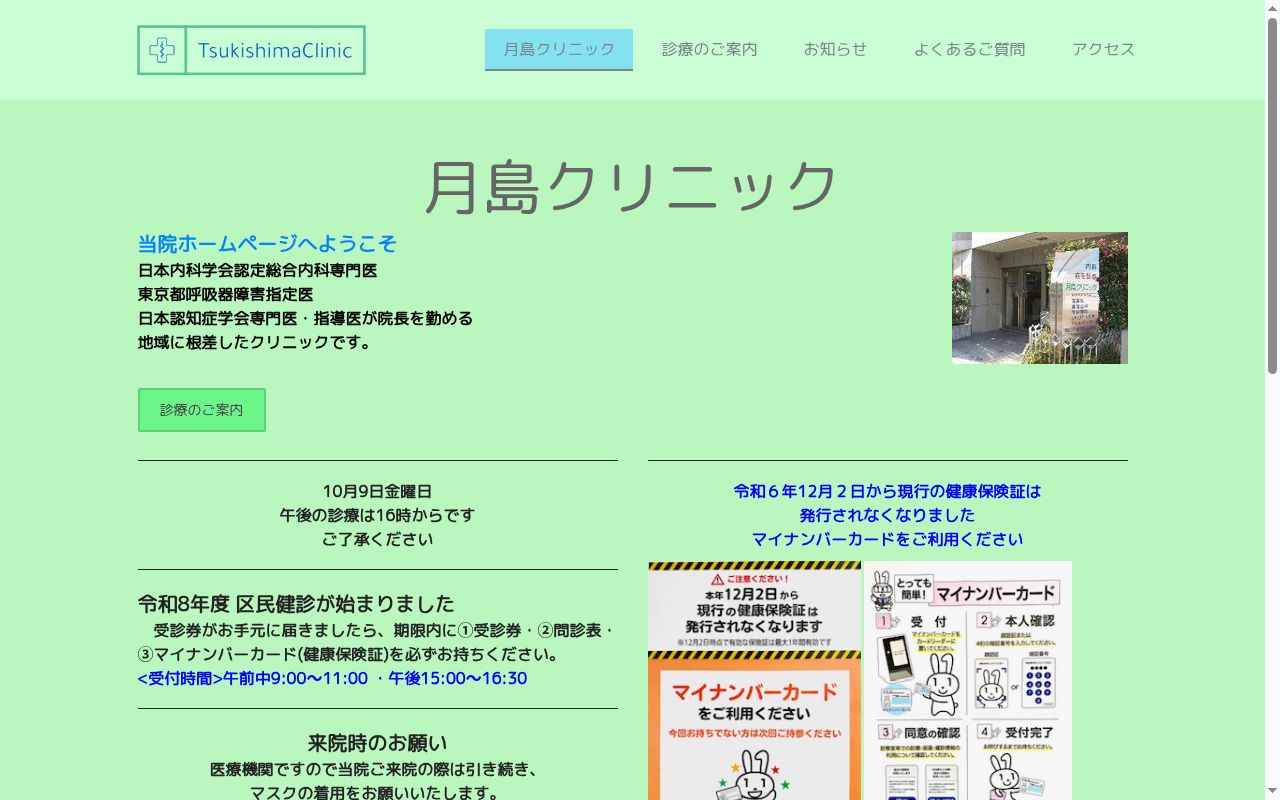
Task: Open よくあるご質問 in the navigation
Action: 969,49
